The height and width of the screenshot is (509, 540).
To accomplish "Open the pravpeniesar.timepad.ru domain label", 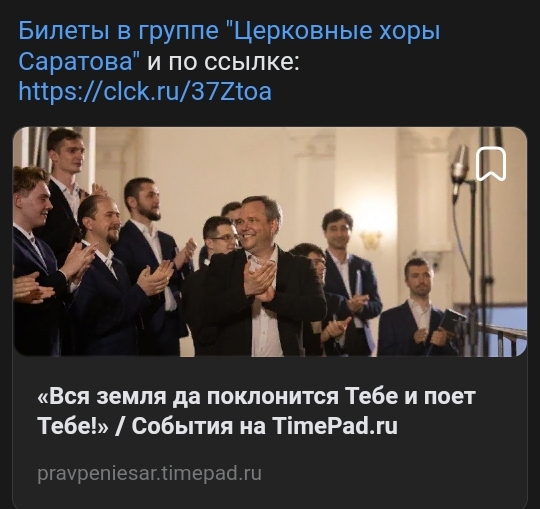I will pyautogui.click(x=149, y=473).
